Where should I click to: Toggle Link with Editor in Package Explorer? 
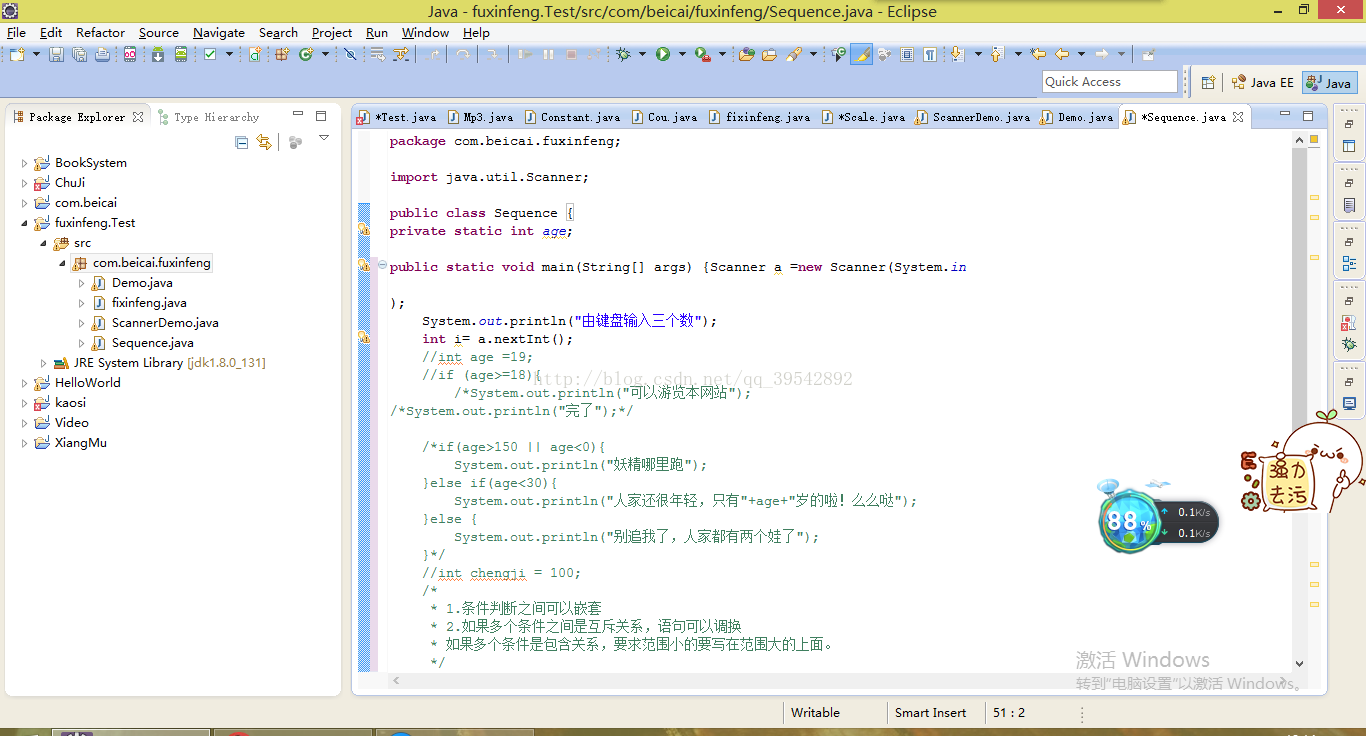click(264, 142)
